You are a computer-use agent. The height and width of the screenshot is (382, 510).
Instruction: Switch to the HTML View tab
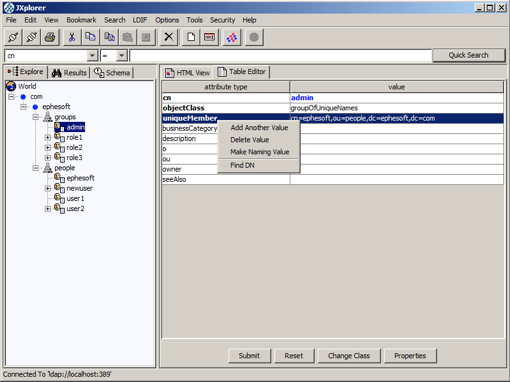(x=188, y=73)
